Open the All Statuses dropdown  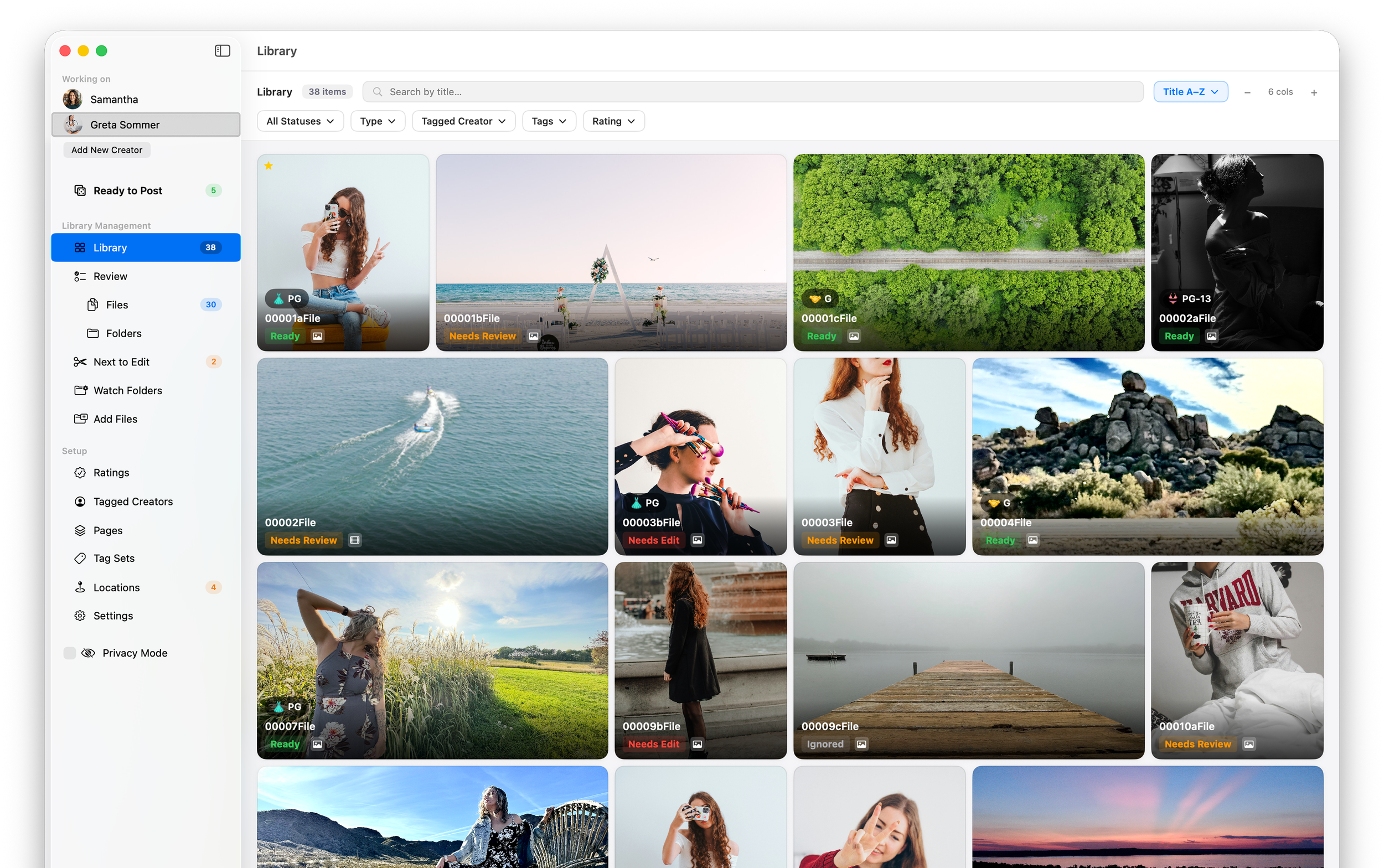pyautogui.click(x=300, y=121)
